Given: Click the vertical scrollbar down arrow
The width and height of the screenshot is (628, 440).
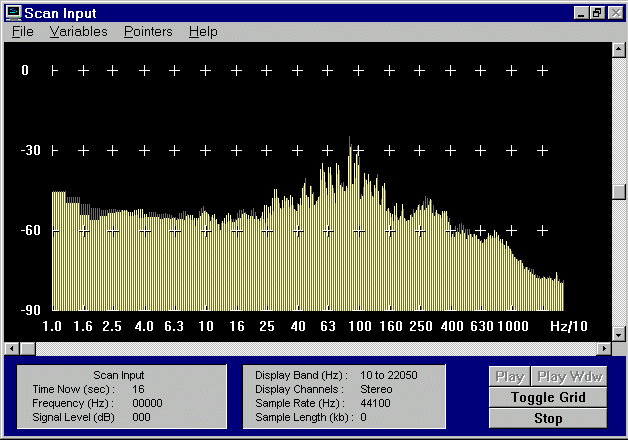Looking at the screenshot, I should [619, 333].
